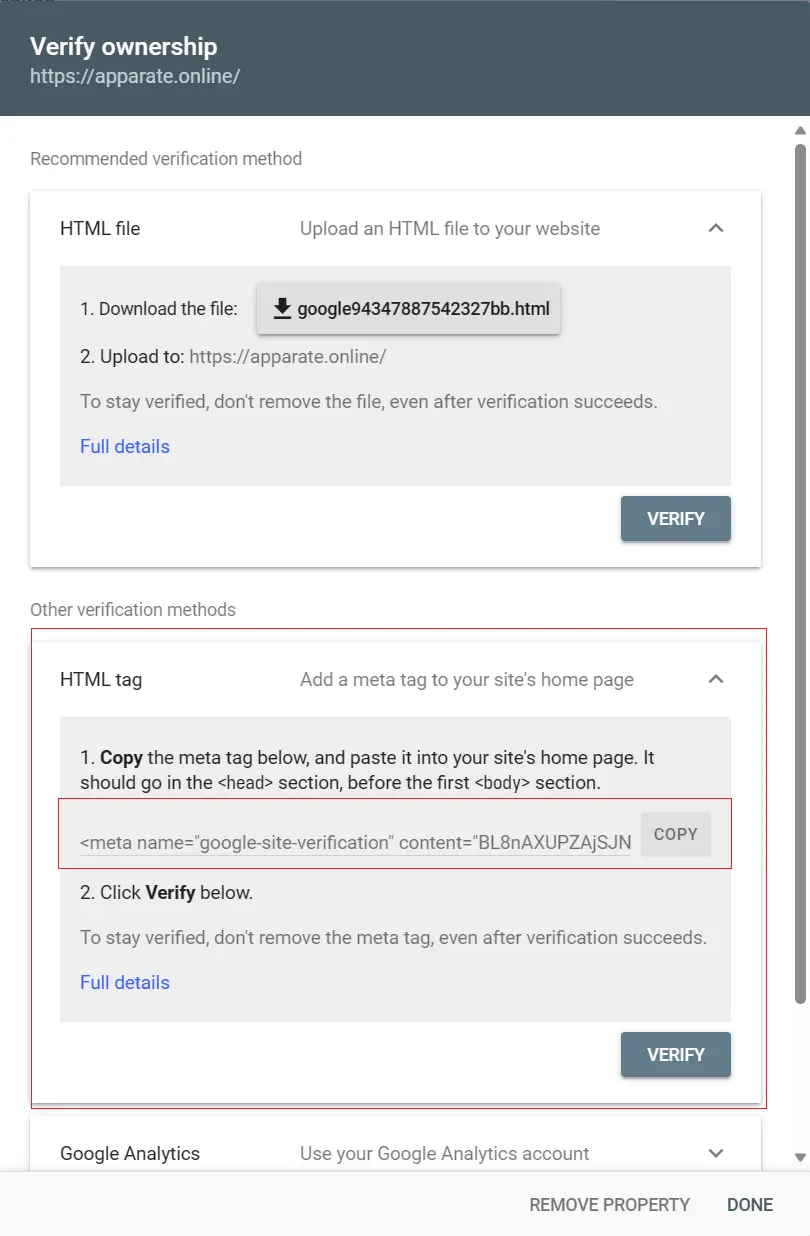Collapse the HTML file section chevron

point(715,228)
